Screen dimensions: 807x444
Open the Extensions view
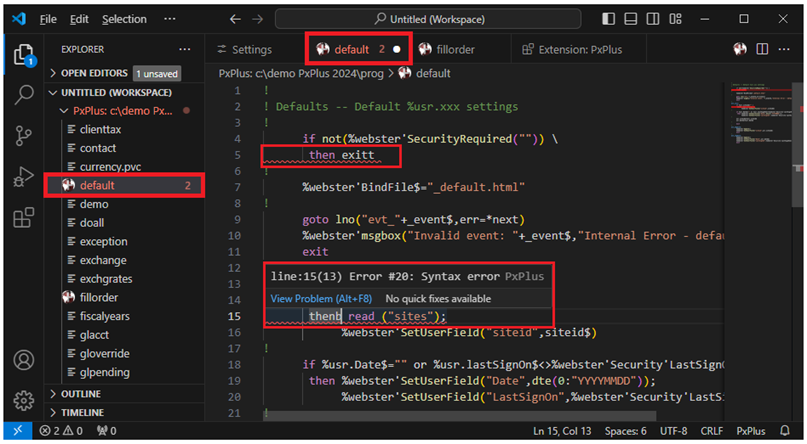coord(24,218)
